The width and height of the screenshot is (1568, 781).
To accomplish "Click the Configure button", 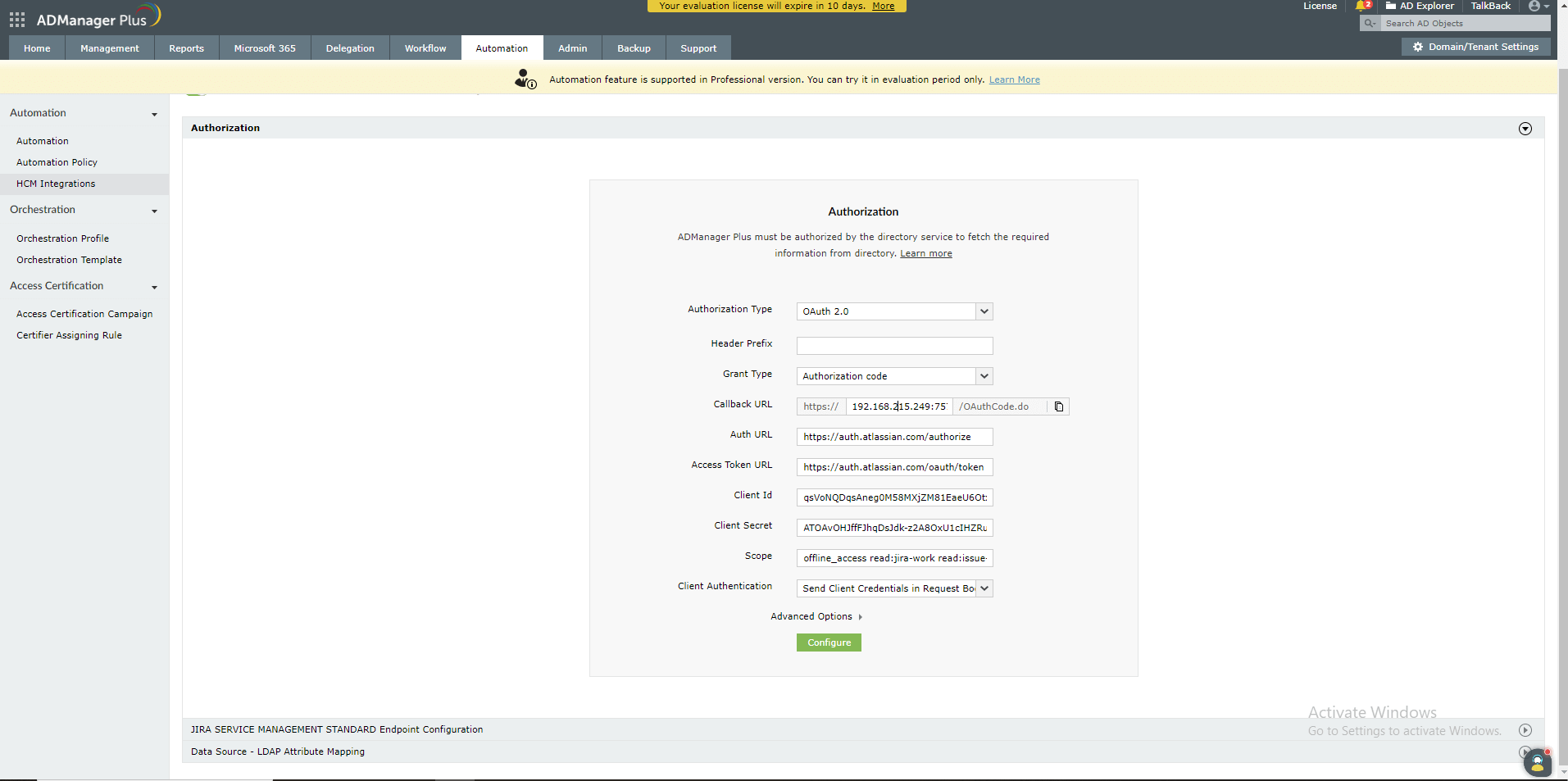I will point(828,643).
